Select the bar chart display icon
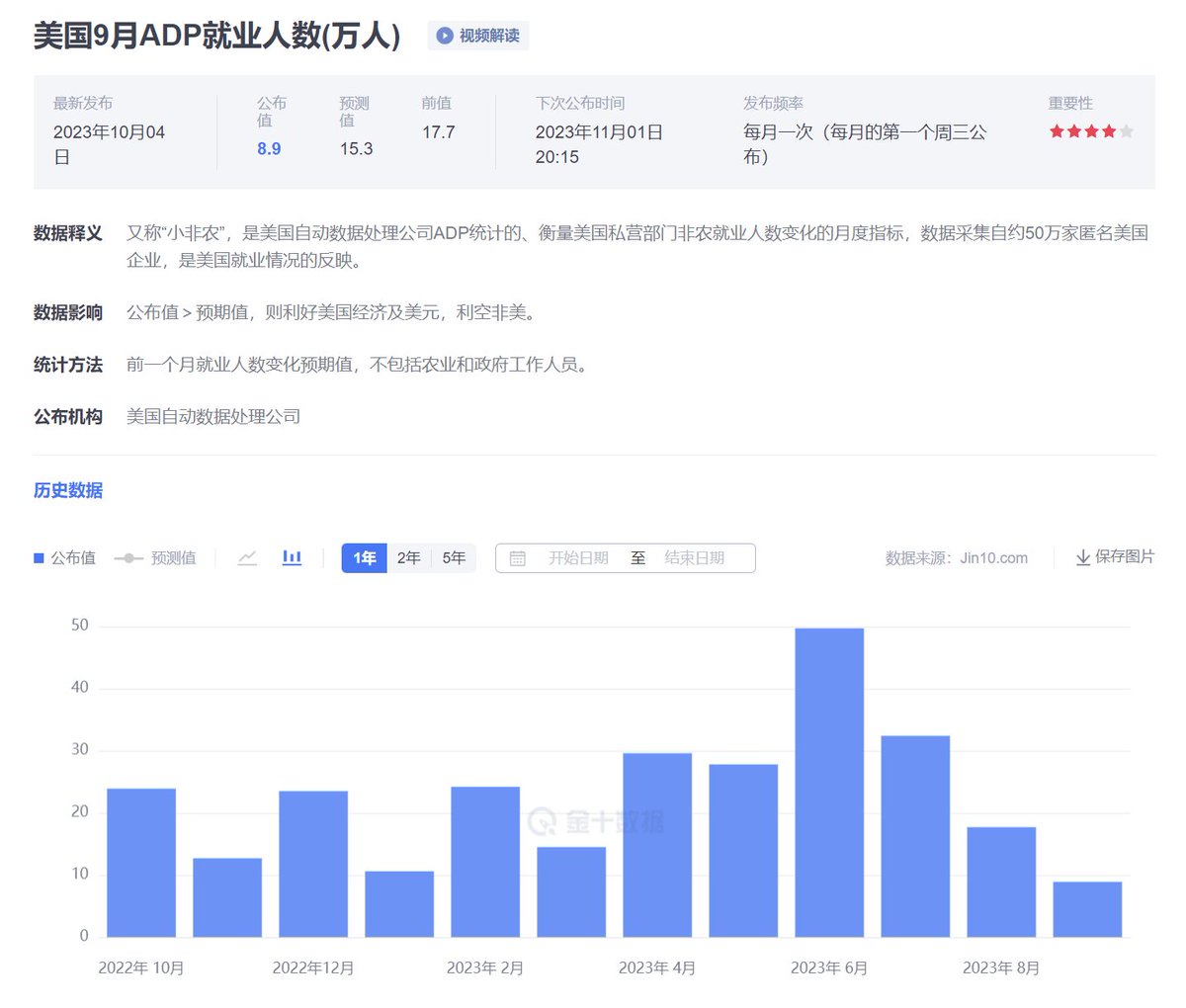Image resolution: width=1186 pixels, height=1008 pixels. pyautogui.click(x=292, y=557)
